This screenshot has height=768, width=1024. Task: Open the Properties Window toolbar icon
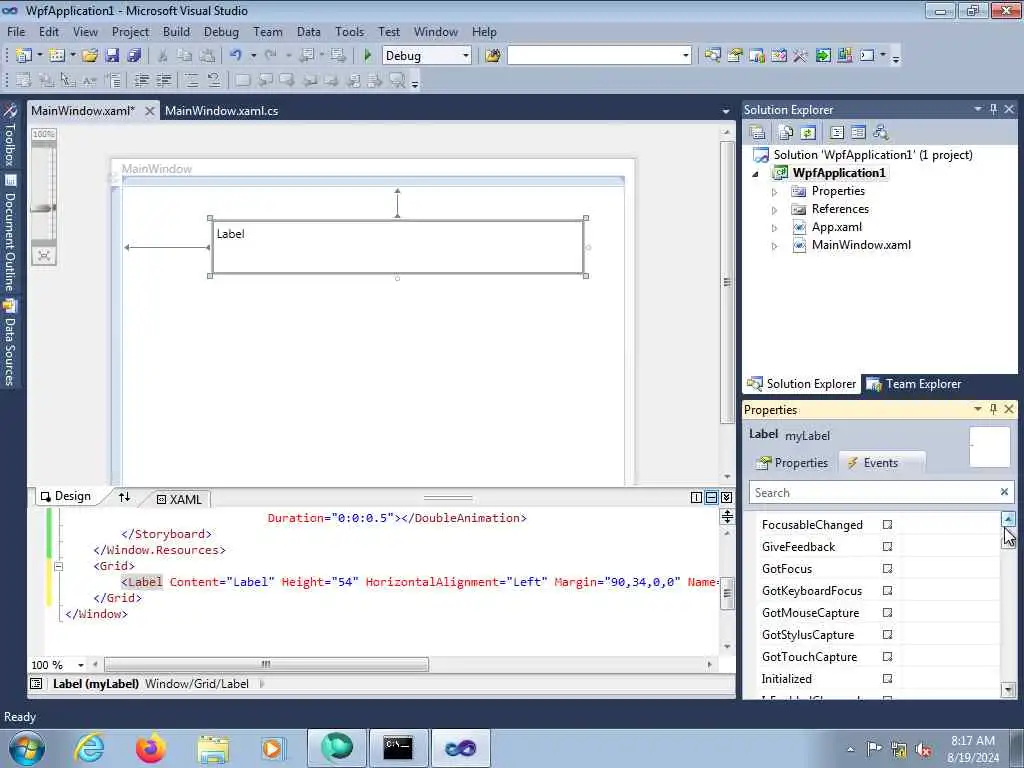coord(735,56)
